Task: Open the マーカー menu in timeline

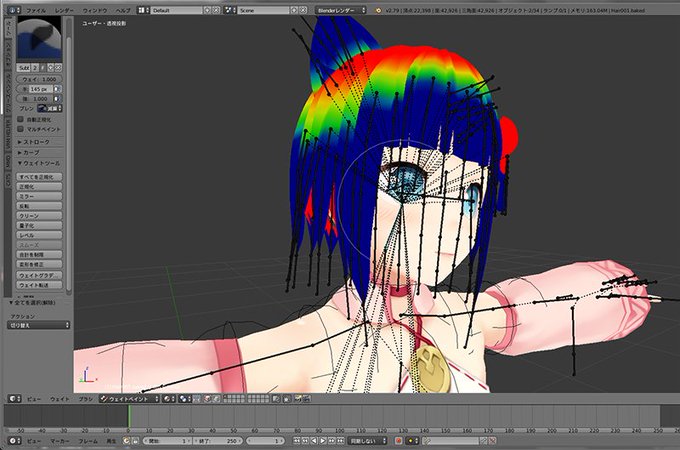Action: 60,440
